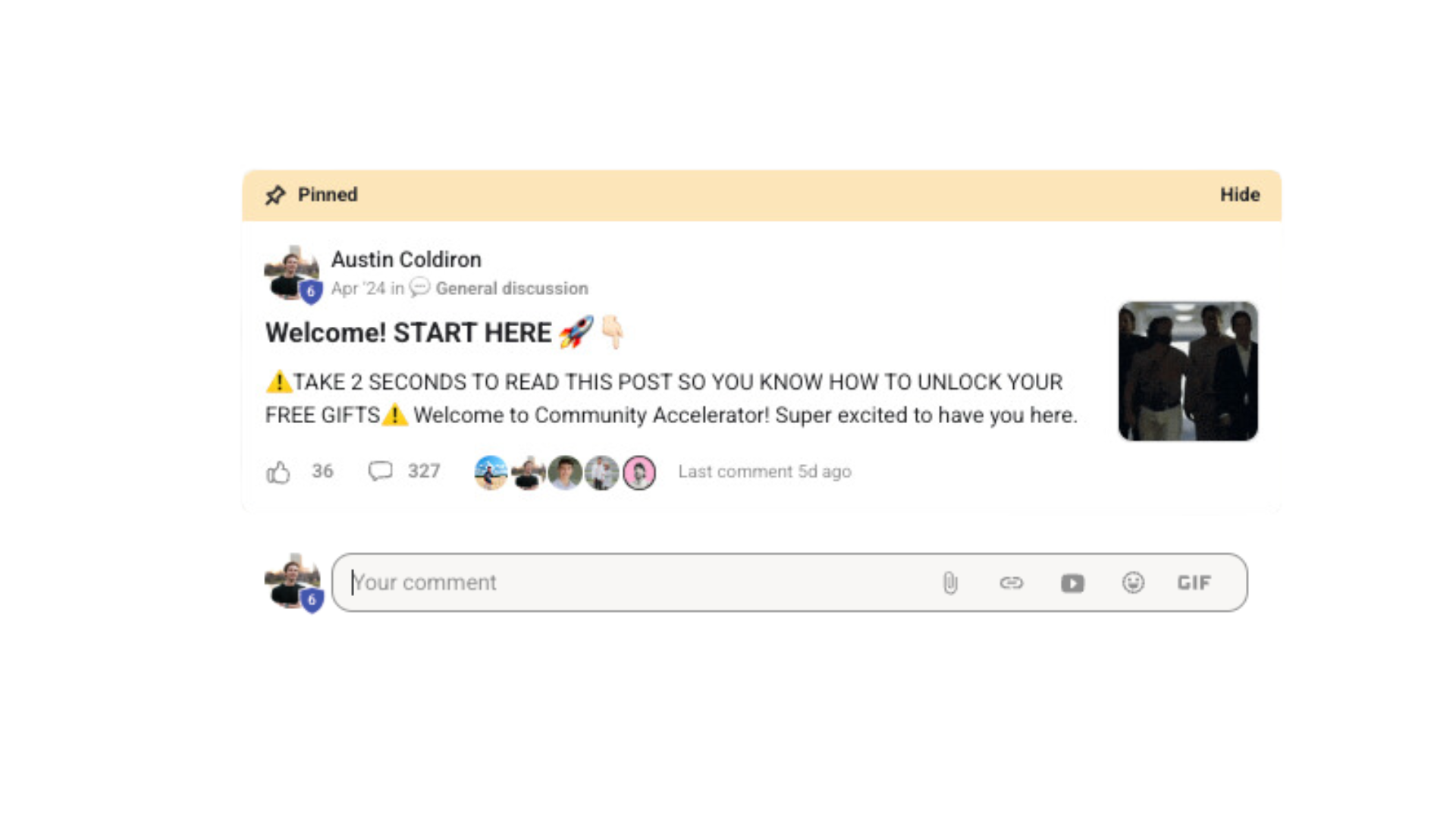The image size is (1456, 819).
Task: Open Austin Coldiron's profile name
Action: coord(406,259)
